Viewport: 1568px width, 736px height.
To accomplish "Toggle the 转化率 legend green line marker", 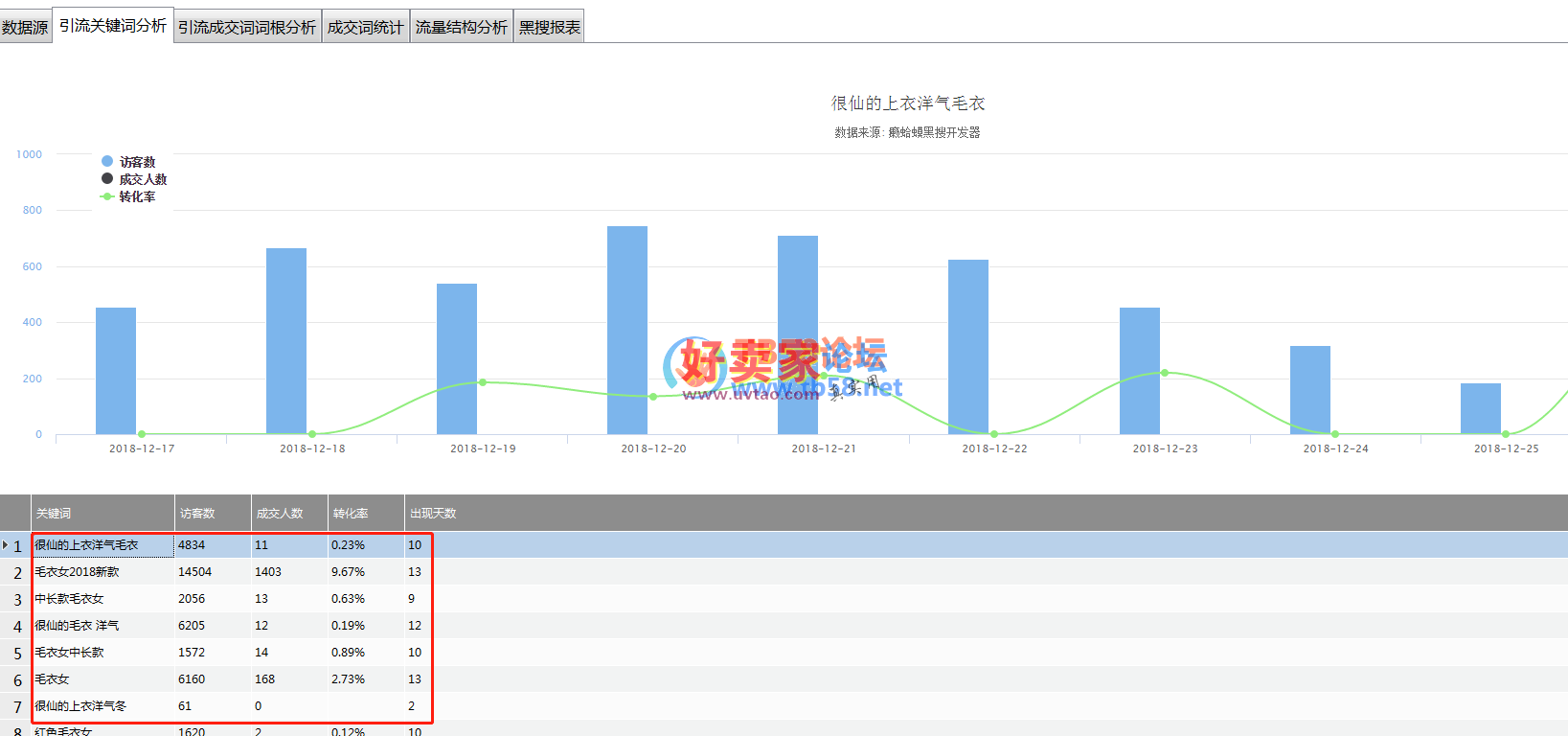I will [x=107, y=196].
